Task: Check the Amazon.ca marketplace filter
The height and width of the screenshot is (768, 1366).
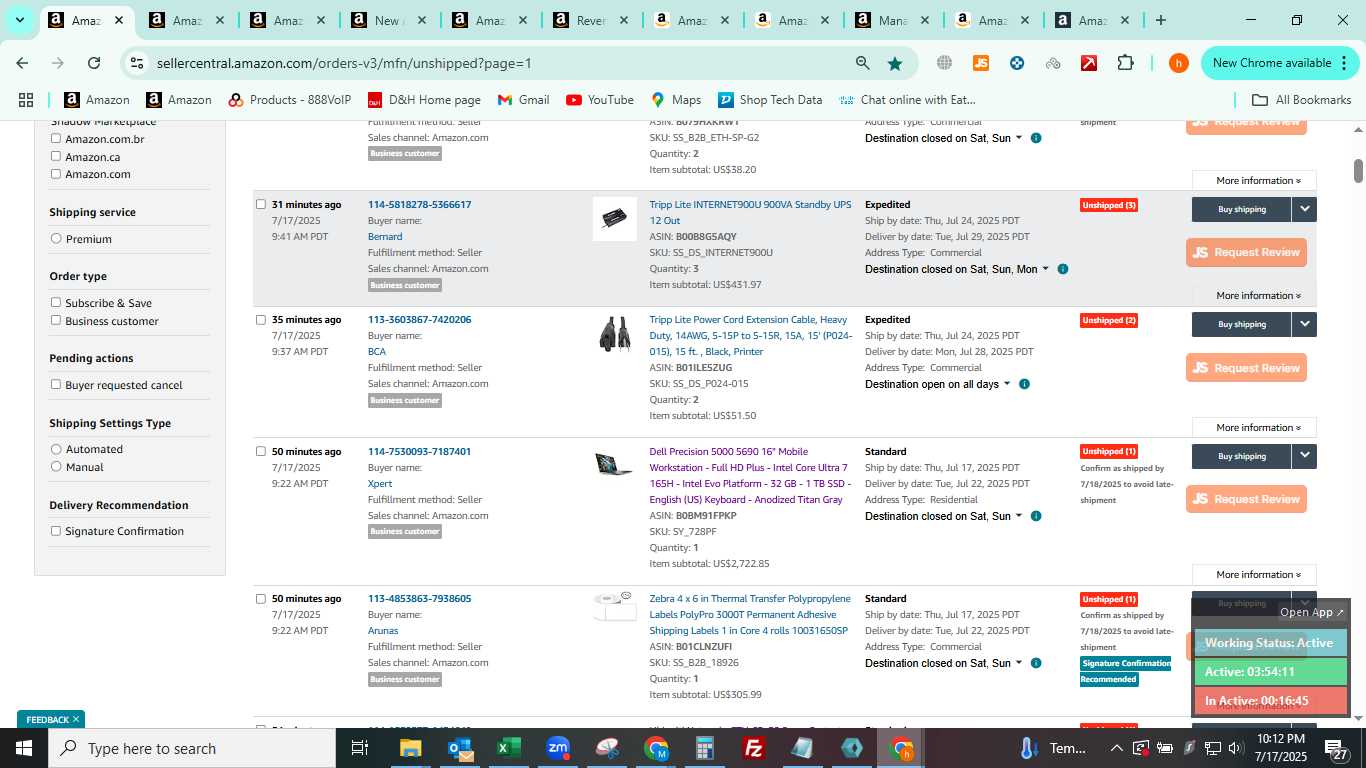Action: [56, 156]
